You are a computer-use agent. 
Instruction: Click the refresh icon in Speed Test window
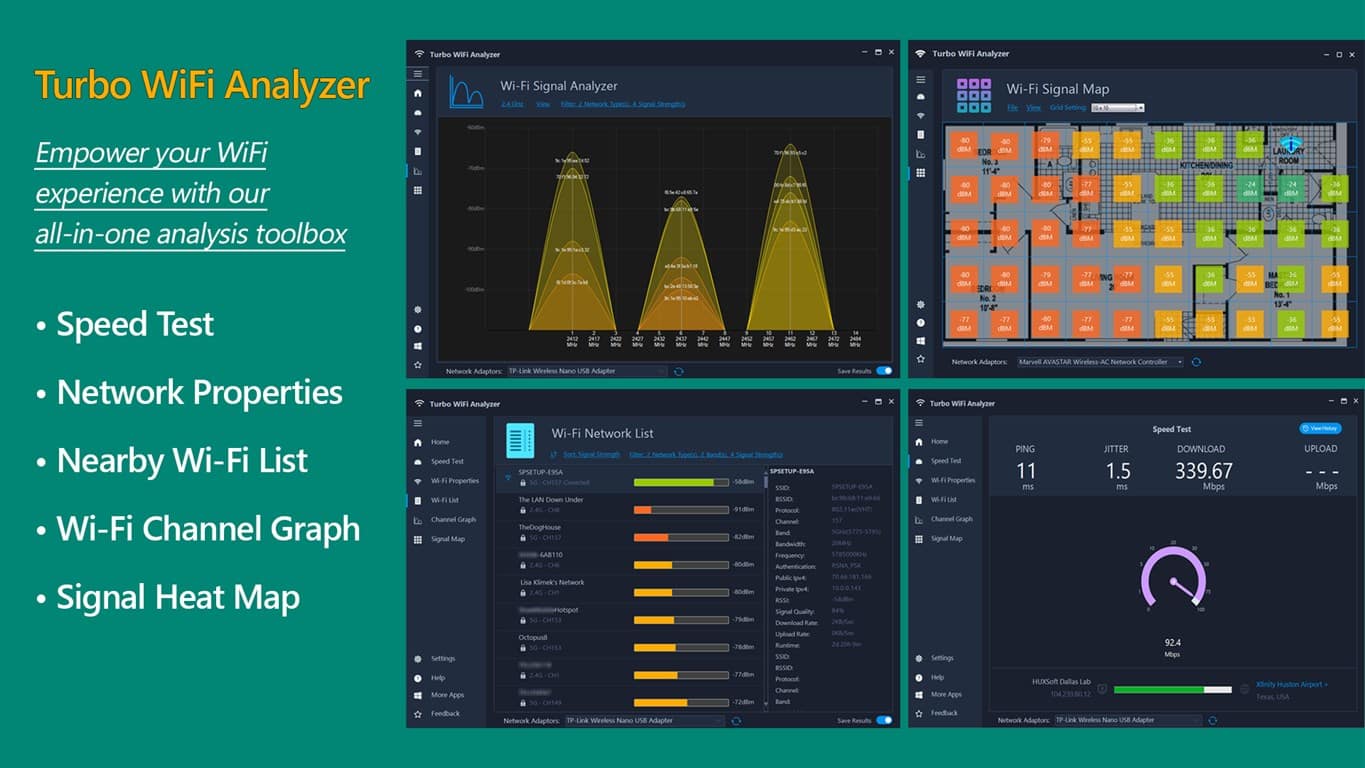[x=1212, y=720]
